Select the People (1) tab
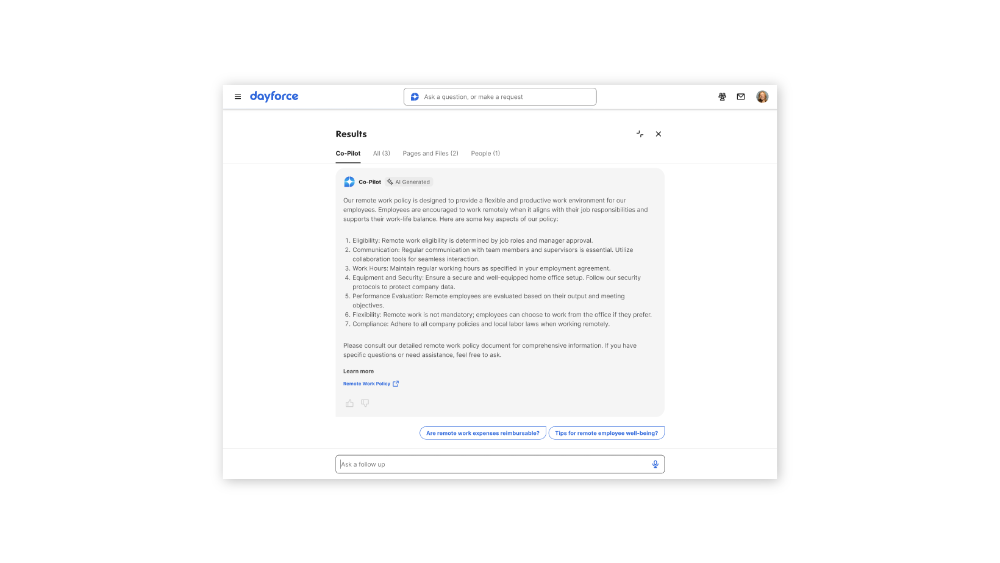This screenshot has width=1000, height=563. (485, 153)
